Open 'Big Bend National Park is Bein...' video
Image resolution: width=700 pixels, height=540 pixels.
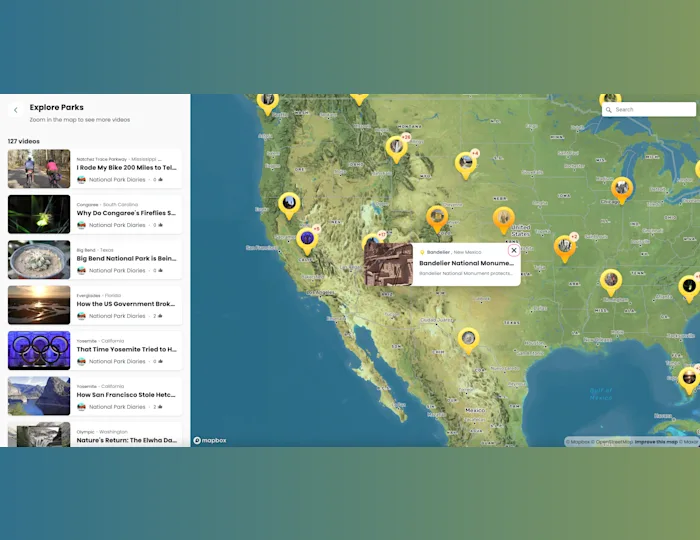tap(126, 258)
